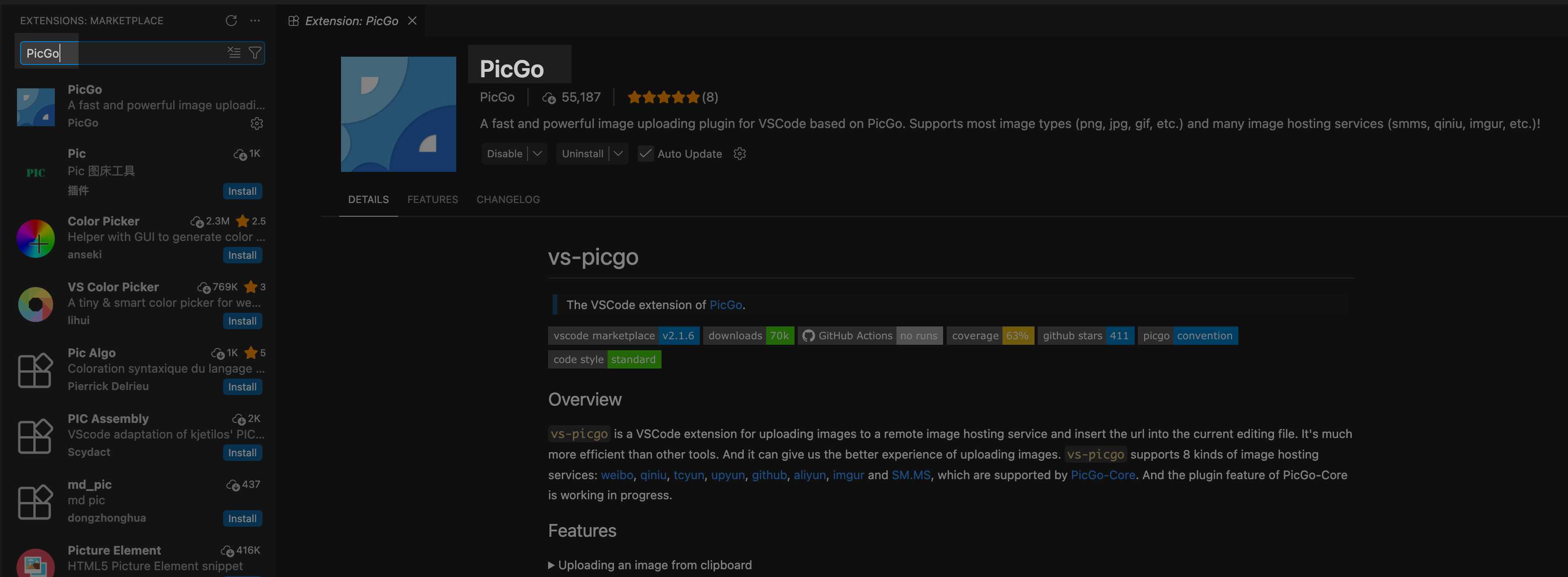Image resolution: width=1568 pixels, height=577 pixels.
Task: Switch to the CHANGELOG tab
Action: (x=507, y=200)
